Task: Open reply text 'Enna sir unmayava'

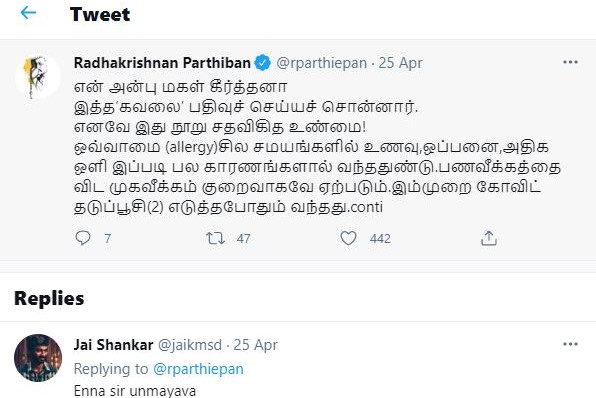Action: point(135,391)
